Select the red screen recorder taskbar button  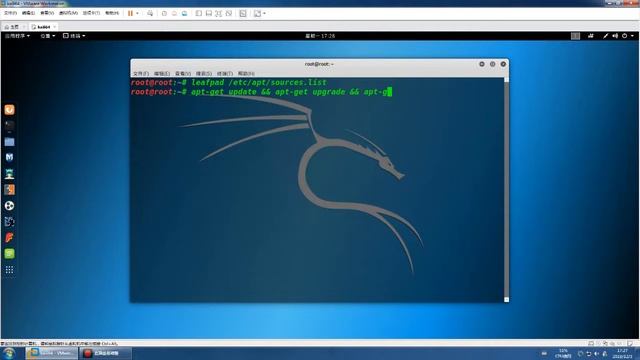(x=105, y=353)
